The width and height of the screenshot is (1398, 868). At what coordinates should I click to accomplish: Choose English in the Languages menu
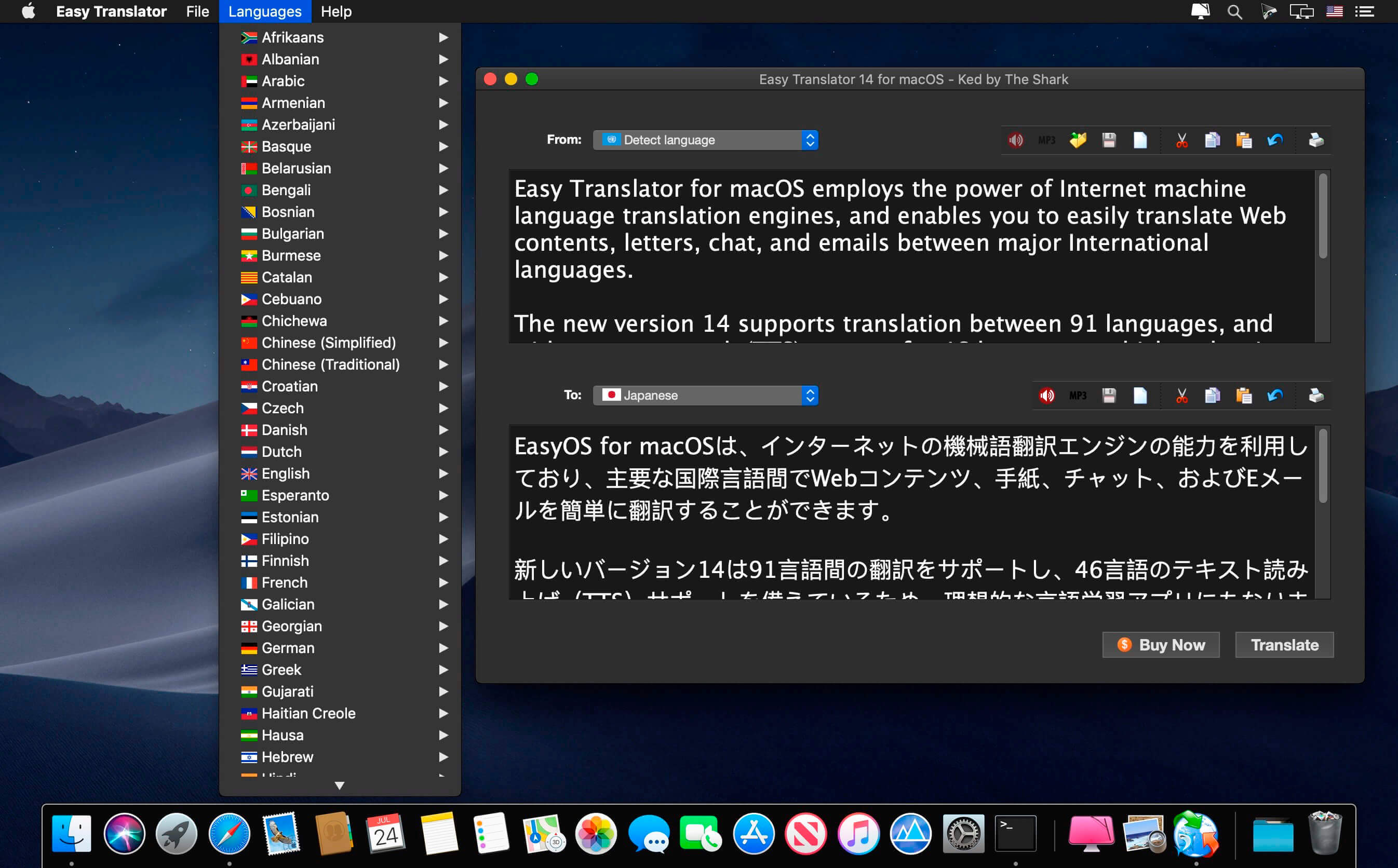click(x=340, y=473)
